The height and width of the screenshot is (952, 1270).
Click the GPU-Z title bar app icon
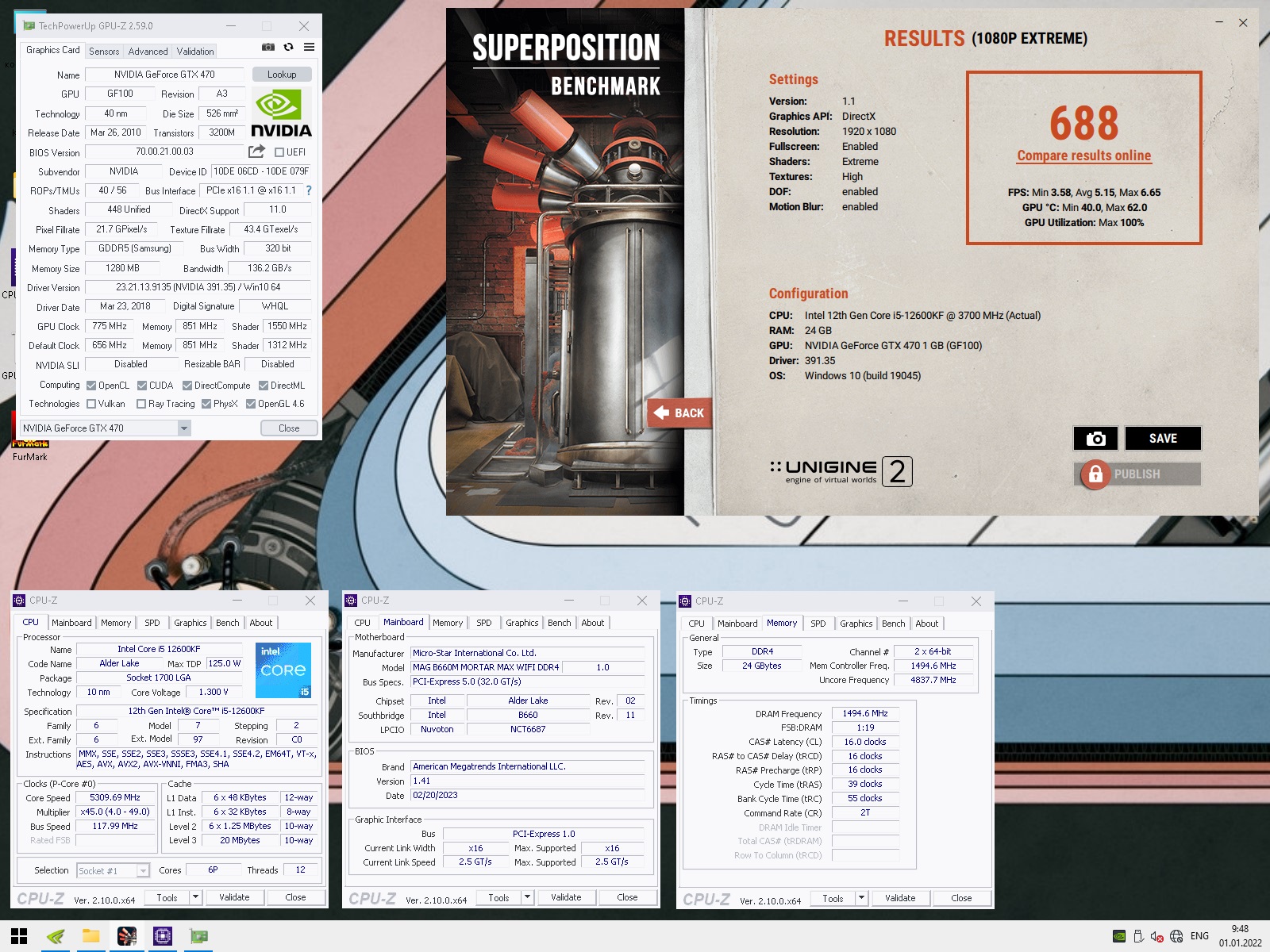point(29,26)
